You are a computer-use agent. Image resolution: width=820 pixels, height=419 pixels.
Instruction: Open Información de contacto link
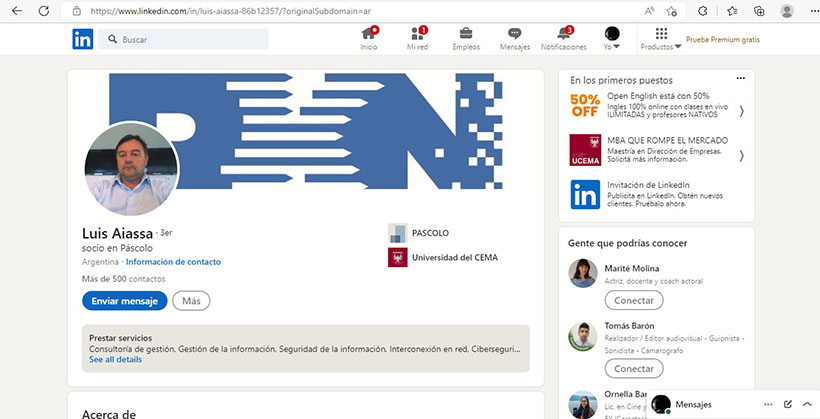(173, 262)
